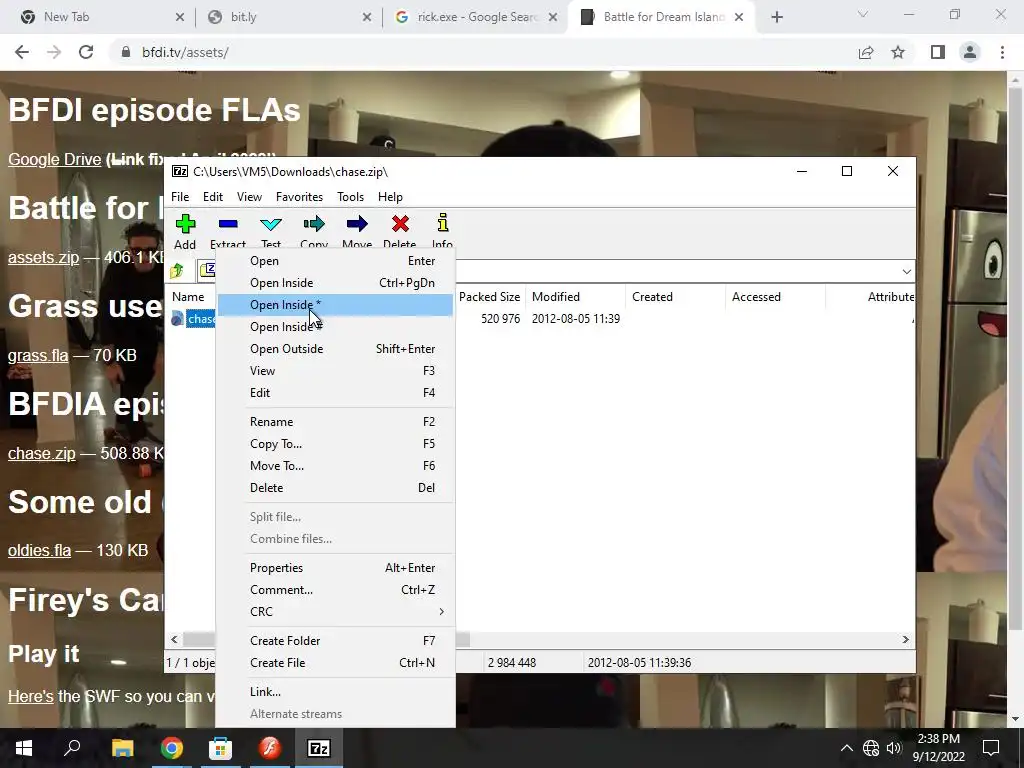
Task: Sort by Packed Size column header
Action: [x=490, y=296]
